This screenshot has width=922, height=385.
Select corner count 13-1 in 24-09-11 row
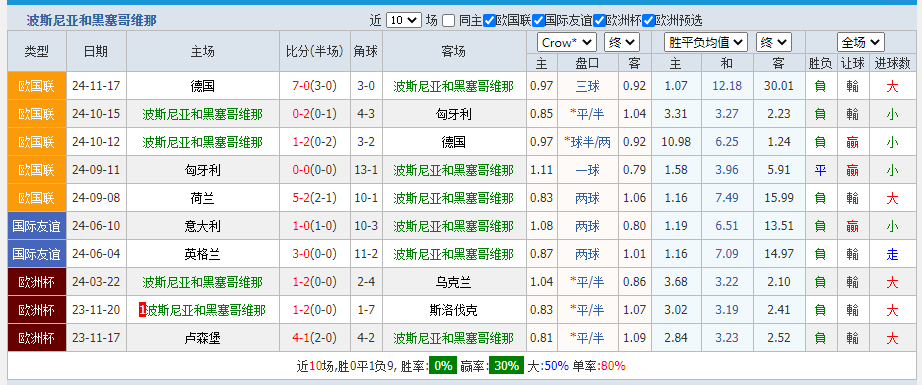366,170
